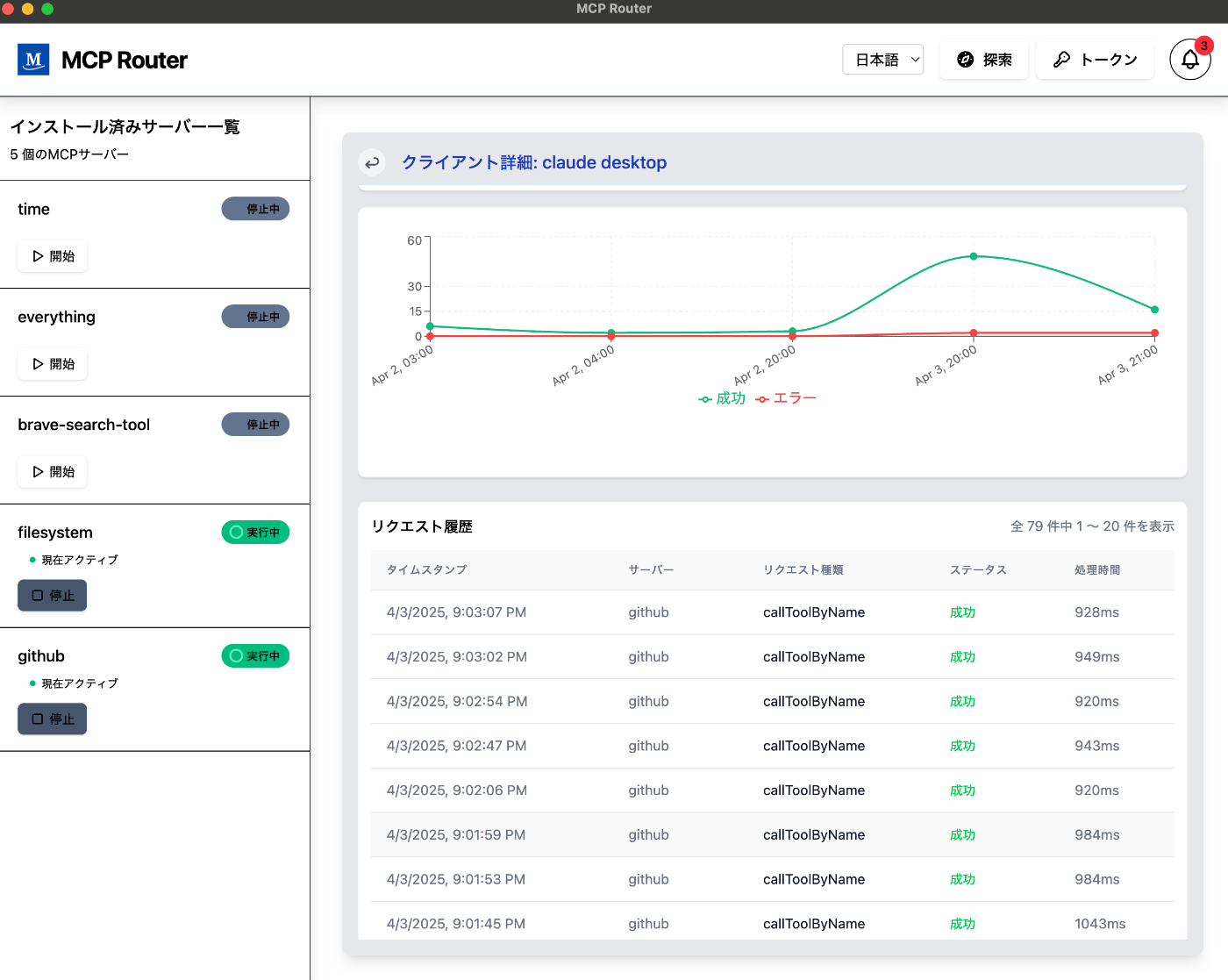This screenshot has height=980, width=1228.
Task: Click the 実行中 badge for github
Action: (x=255, y=656)
